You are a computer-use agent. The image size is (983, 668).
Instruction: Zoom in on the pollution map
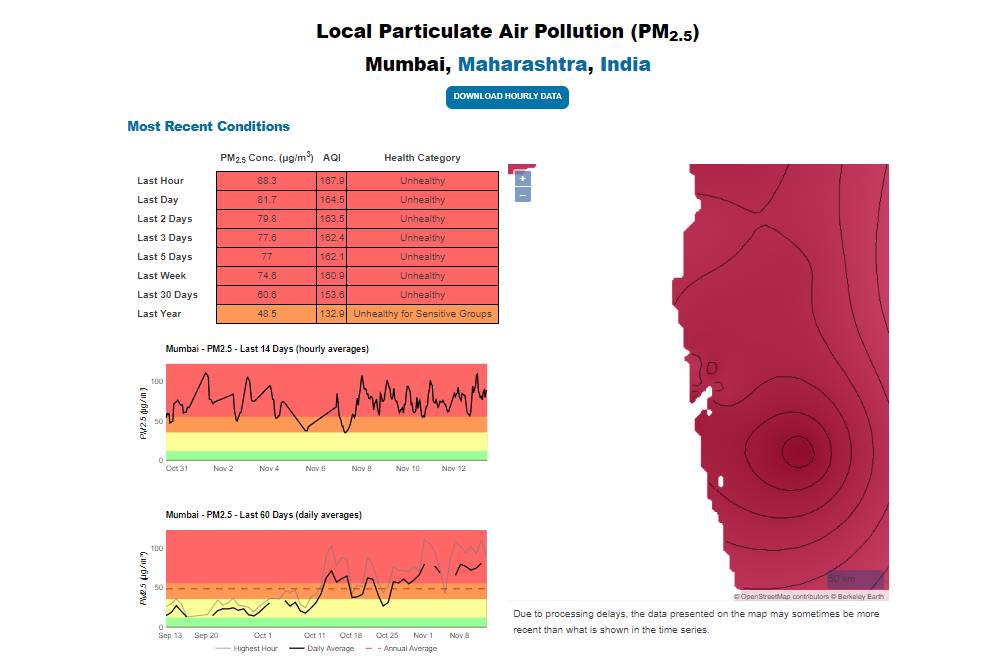click(x=522, y=178)
